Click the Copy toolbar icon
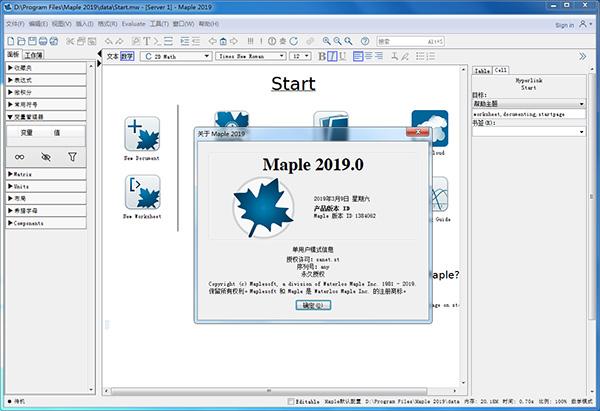 click(81, 41)
